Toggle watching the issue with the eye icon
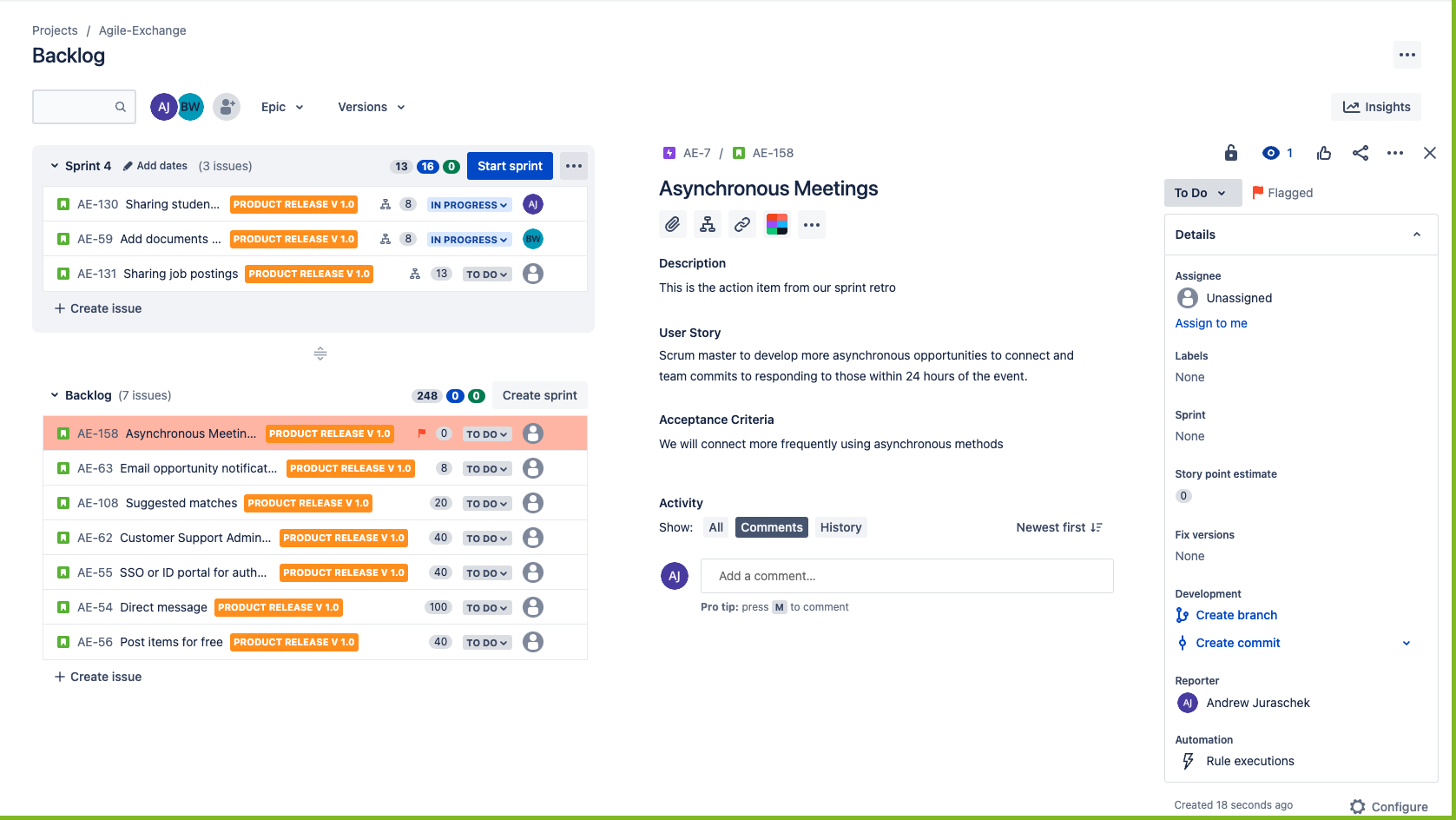This screenshot has width=1456, height=820. [1270, 153]
